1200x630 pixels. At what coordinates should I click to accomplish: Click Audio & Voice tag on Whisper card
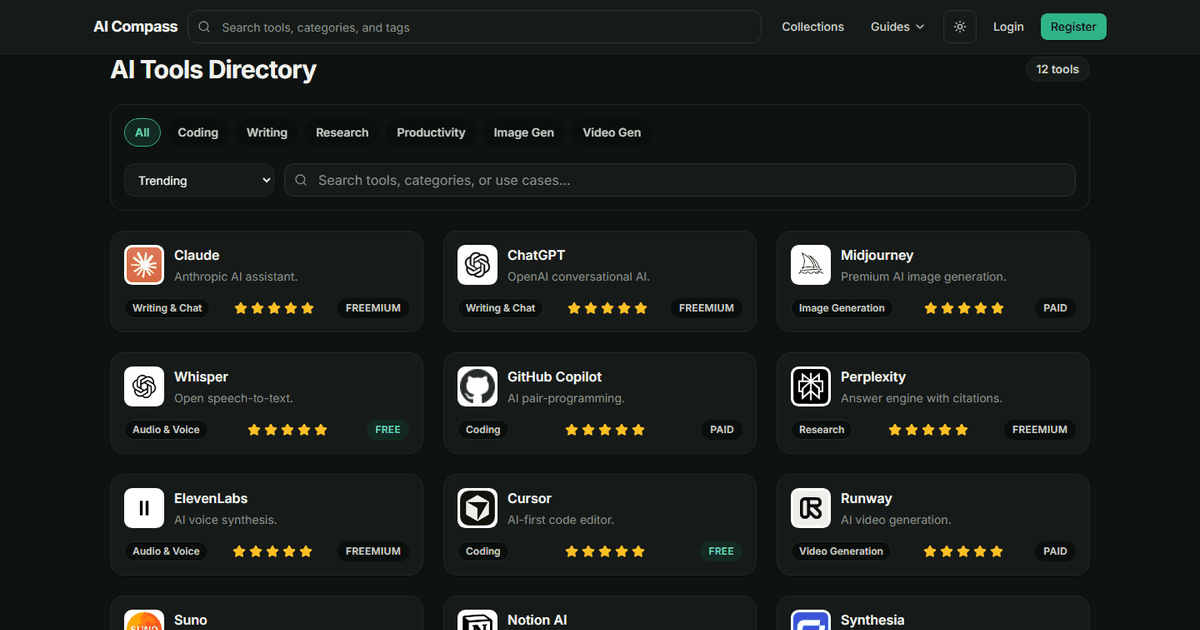click(x=166, y=430)
